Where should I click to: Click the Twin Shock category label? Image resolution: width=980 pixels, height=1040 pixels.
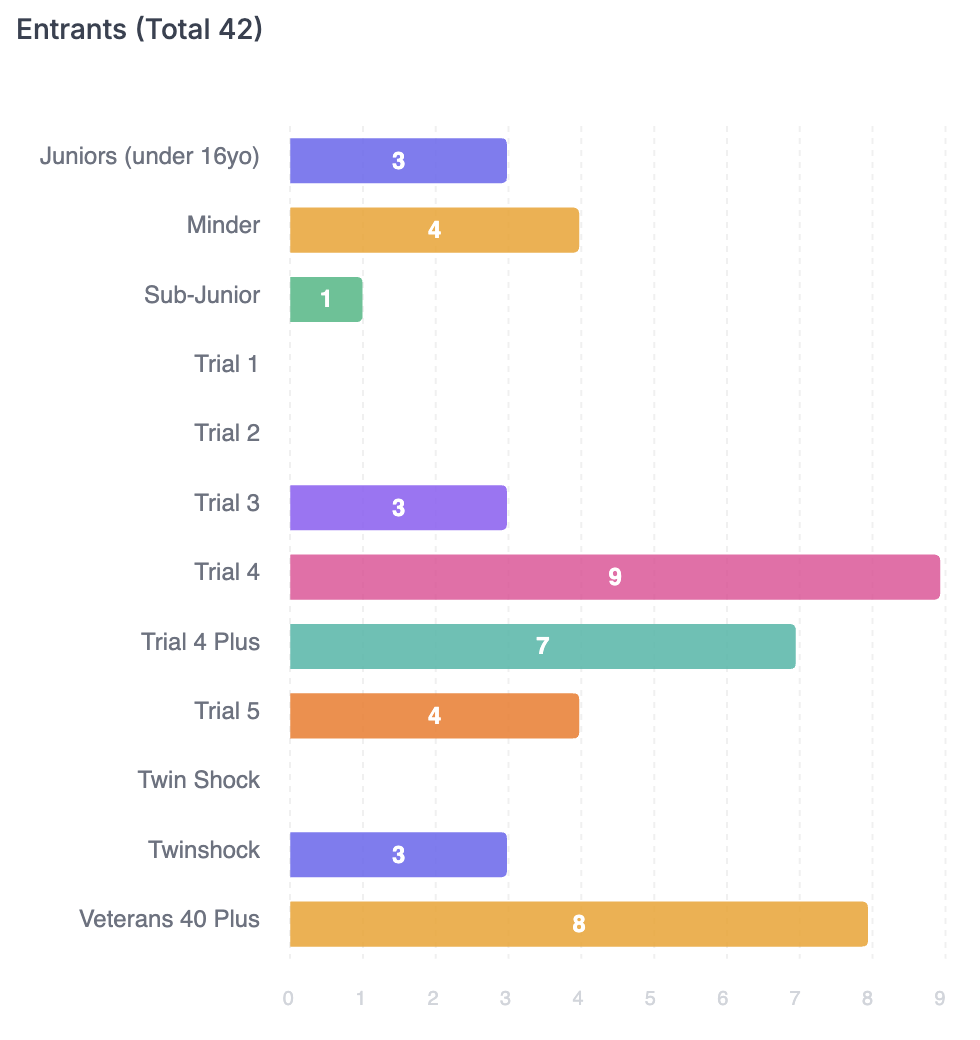199,780
